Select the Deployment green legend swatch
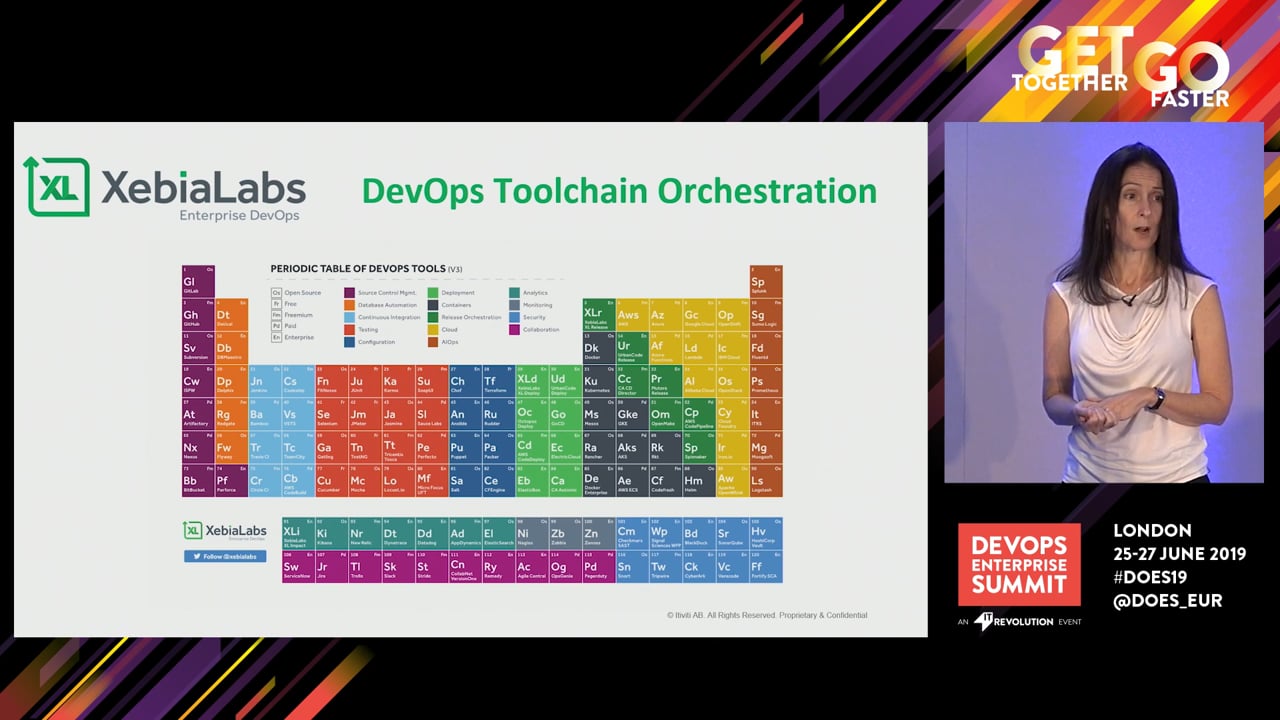Screen dimensions: 1280x720 433,293
